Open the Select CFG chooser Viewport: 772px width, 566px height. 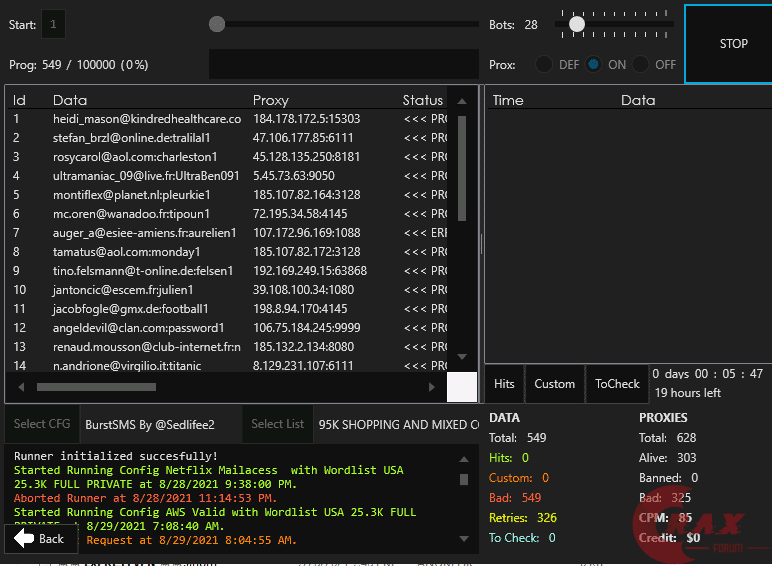[x=42, y=424]
